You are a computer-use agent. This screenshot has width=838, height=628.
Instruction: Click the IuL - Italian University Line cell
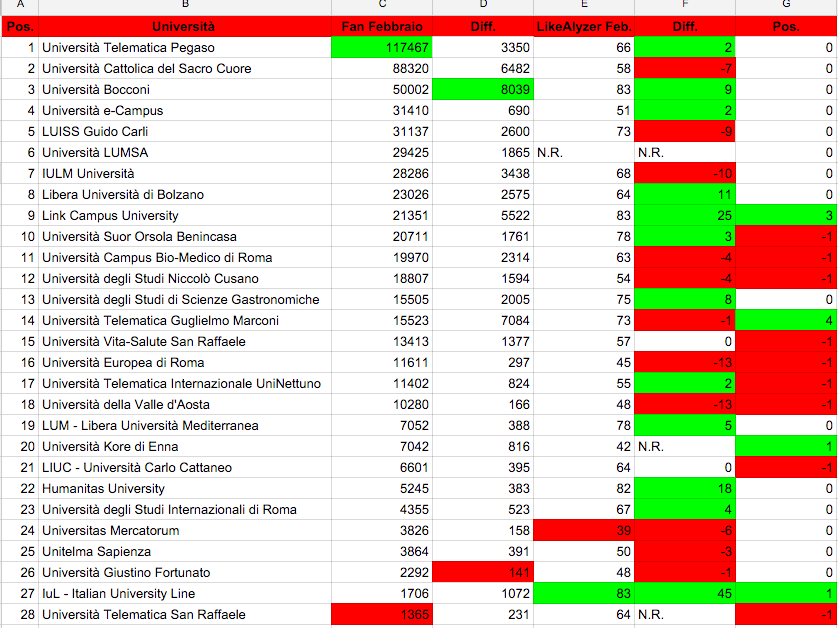(x=185, y=593)
